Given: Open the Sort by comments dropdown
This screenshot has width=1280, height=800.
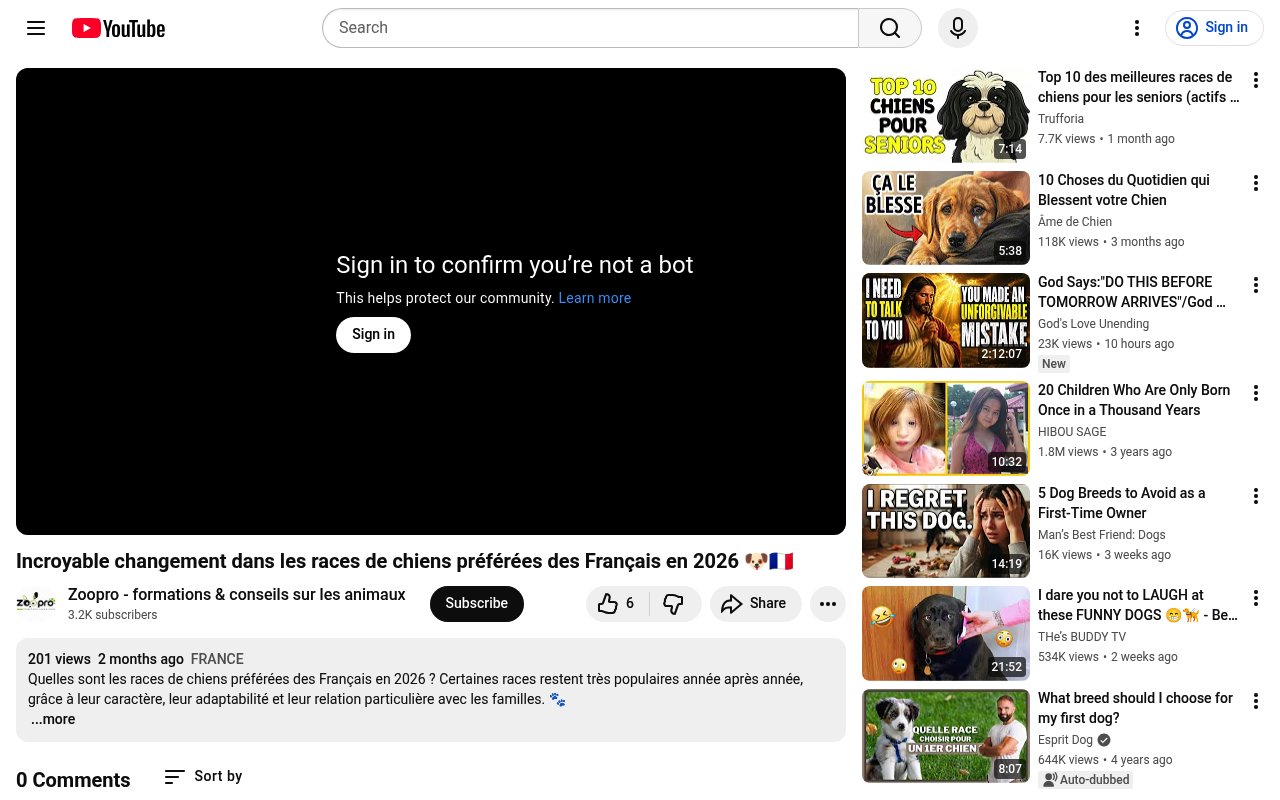Looking at the screenshot, I should click(203, 776).
